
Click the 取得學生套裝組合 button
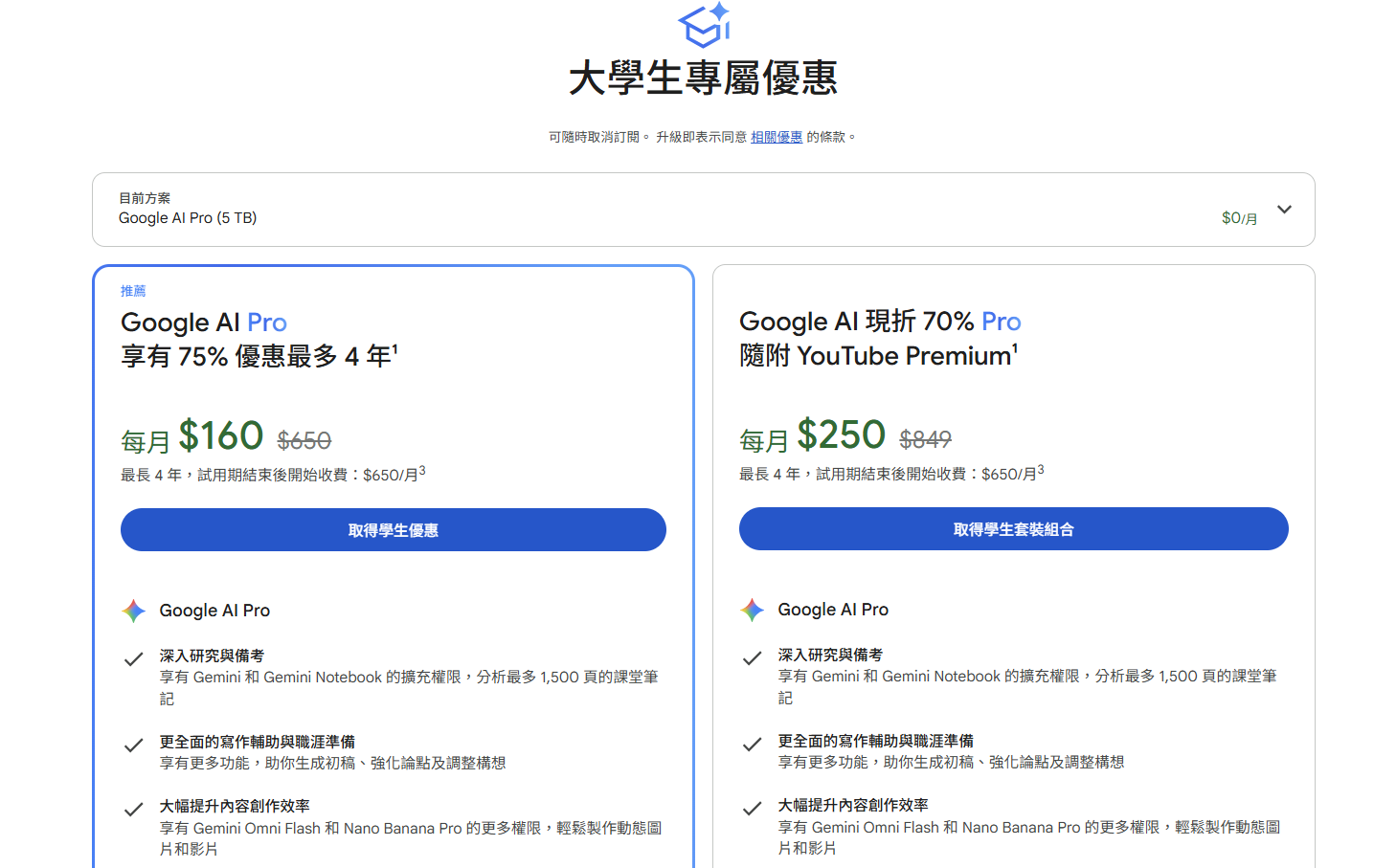coord(1014,529)
